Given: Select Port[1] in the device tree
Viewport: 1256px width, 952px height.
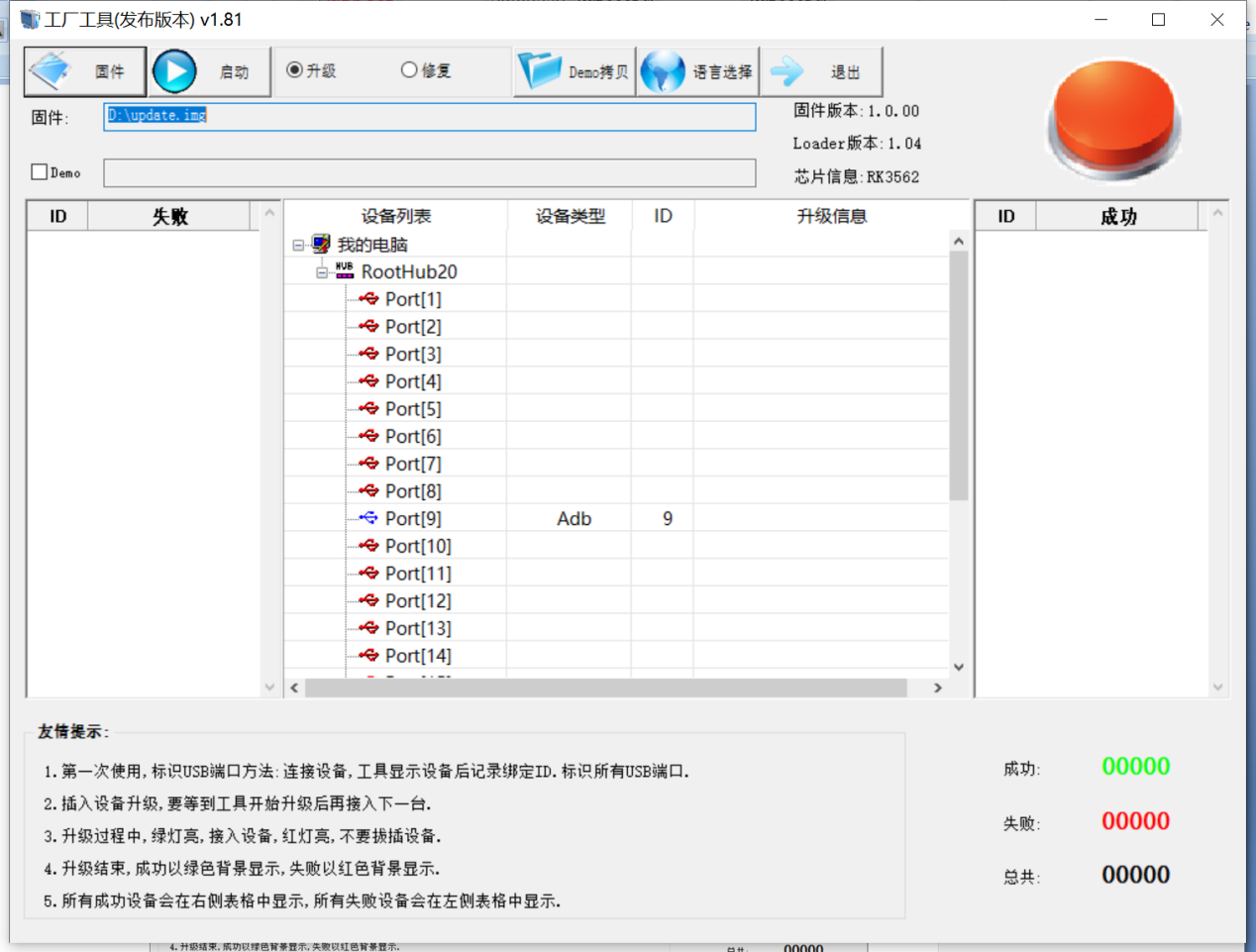Looking at the screenshot, I should (x=413, y=299).
